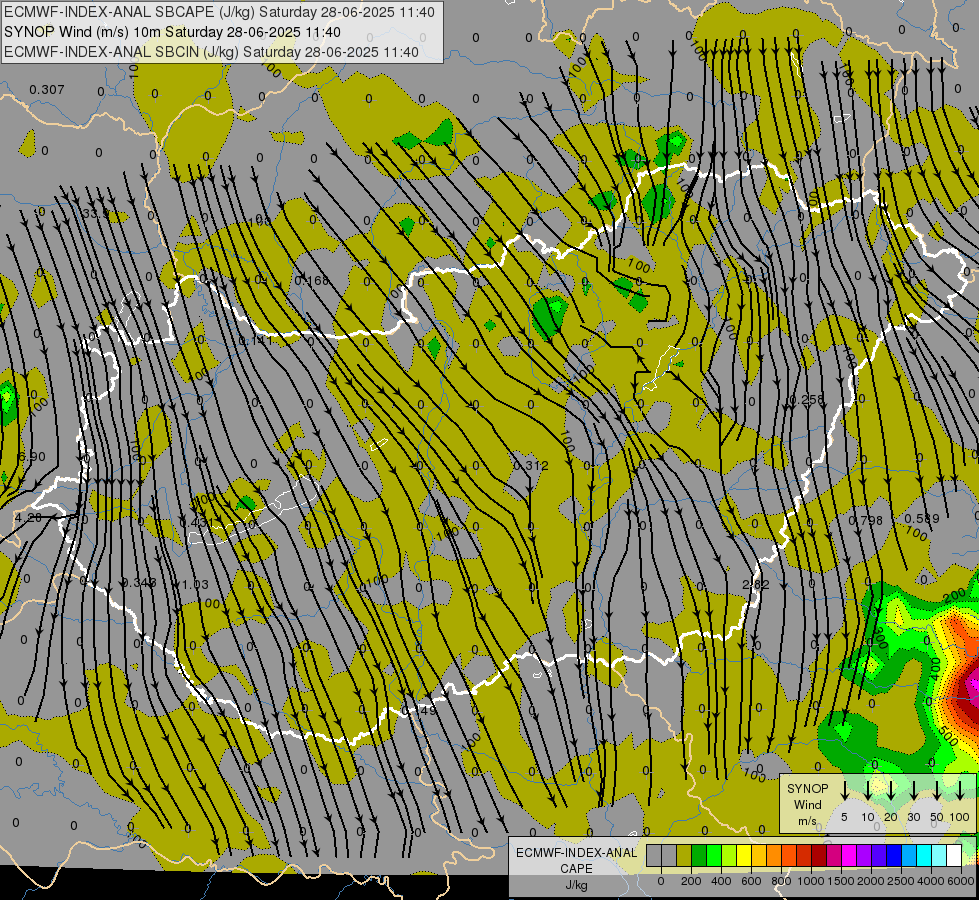Image resolution: width=979 pixels, height=900 pixels.
Task: Click the 6.90 value on the map
Action: click(x=32, y=457)
